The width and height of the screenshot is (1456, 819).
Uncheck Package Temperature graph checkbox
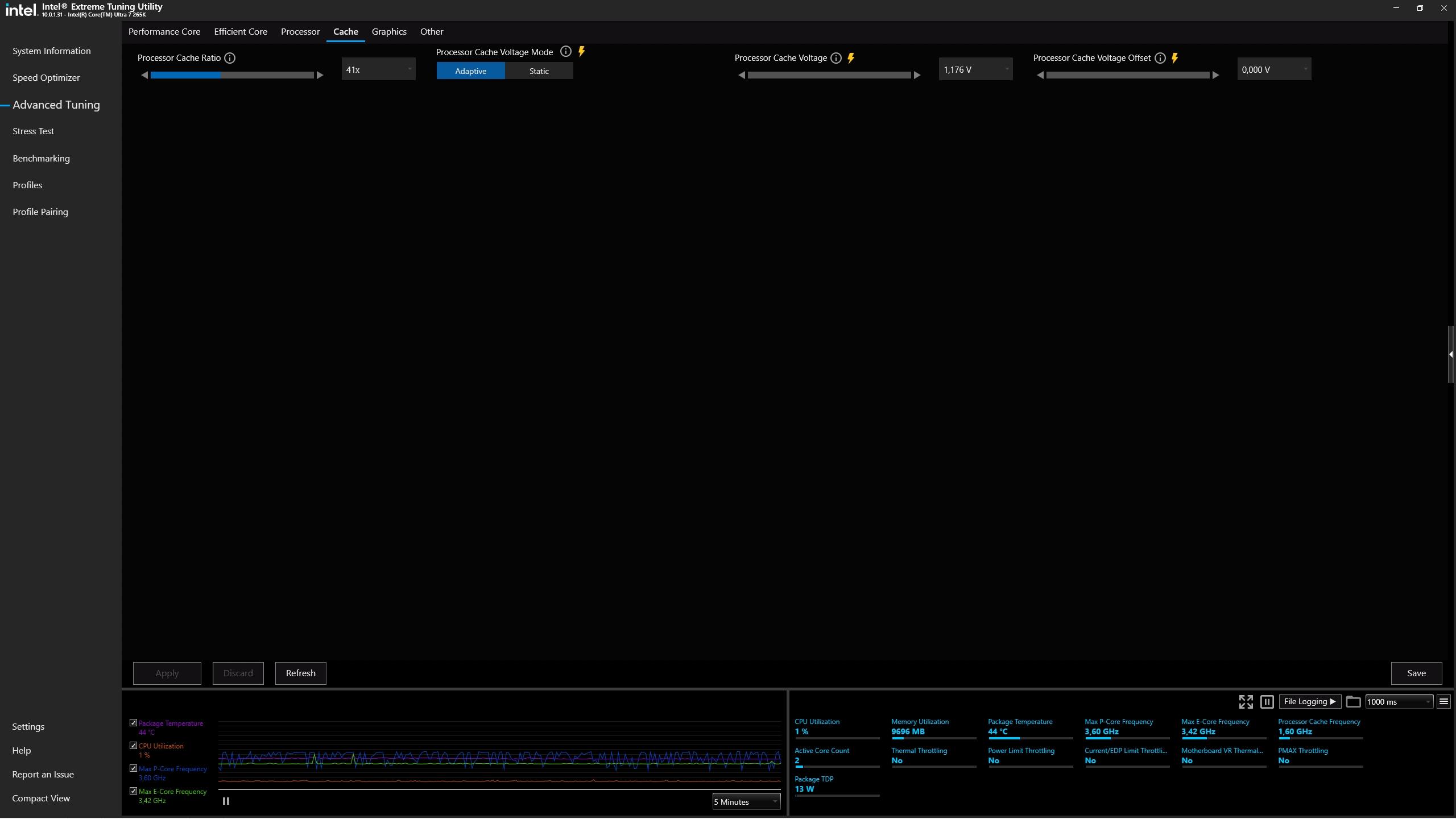click(134, 723)
